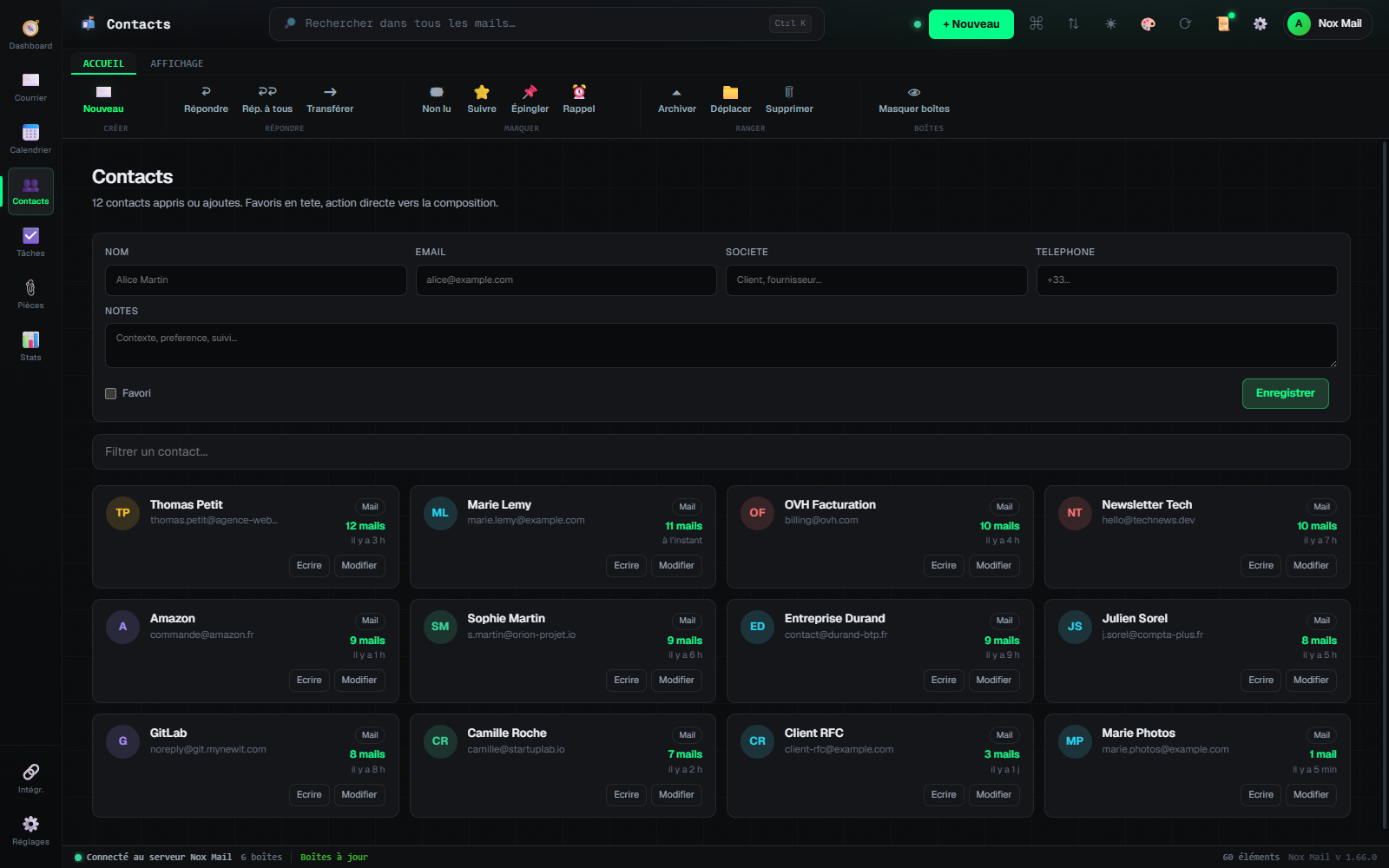Toggle the Favori checkbox
The width and height of the screenshot is (1389, 868).
(111, 393)
